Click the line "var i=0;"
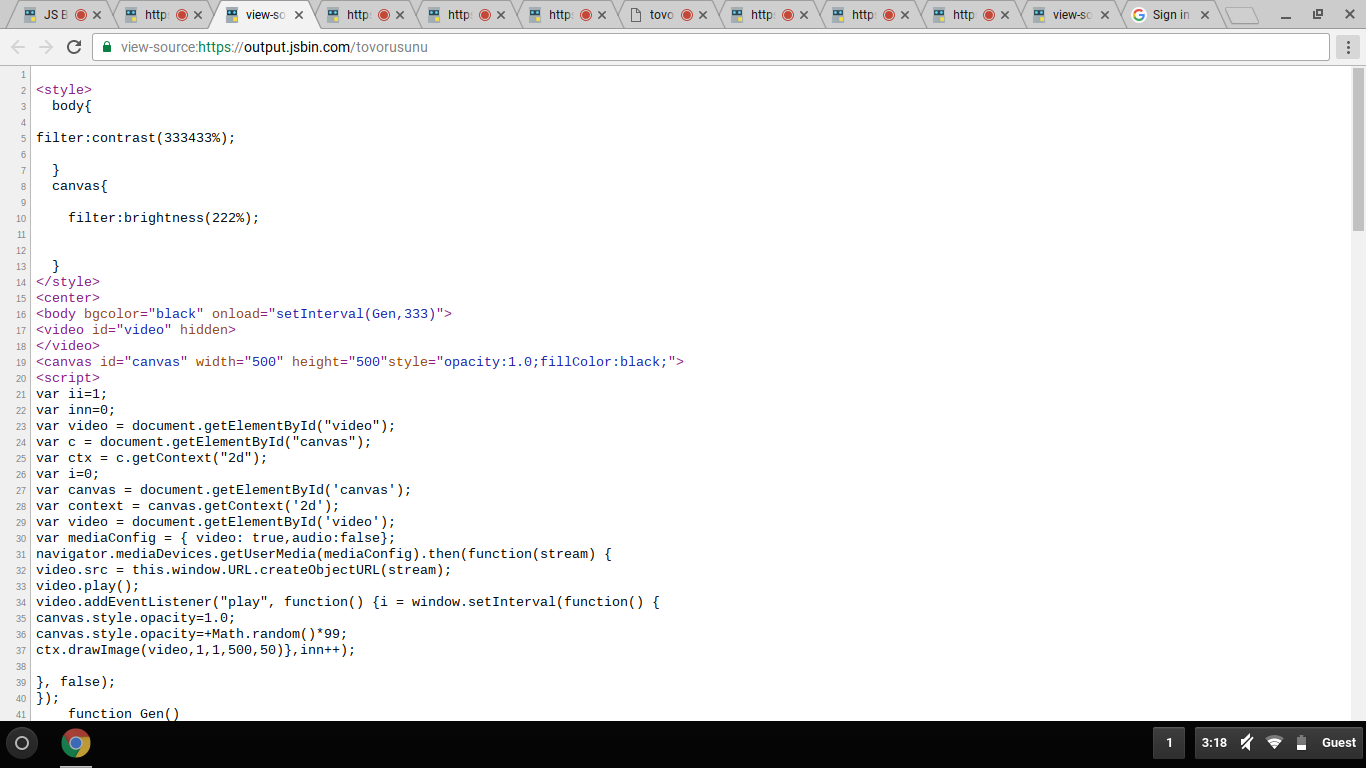 pos(68,474)
